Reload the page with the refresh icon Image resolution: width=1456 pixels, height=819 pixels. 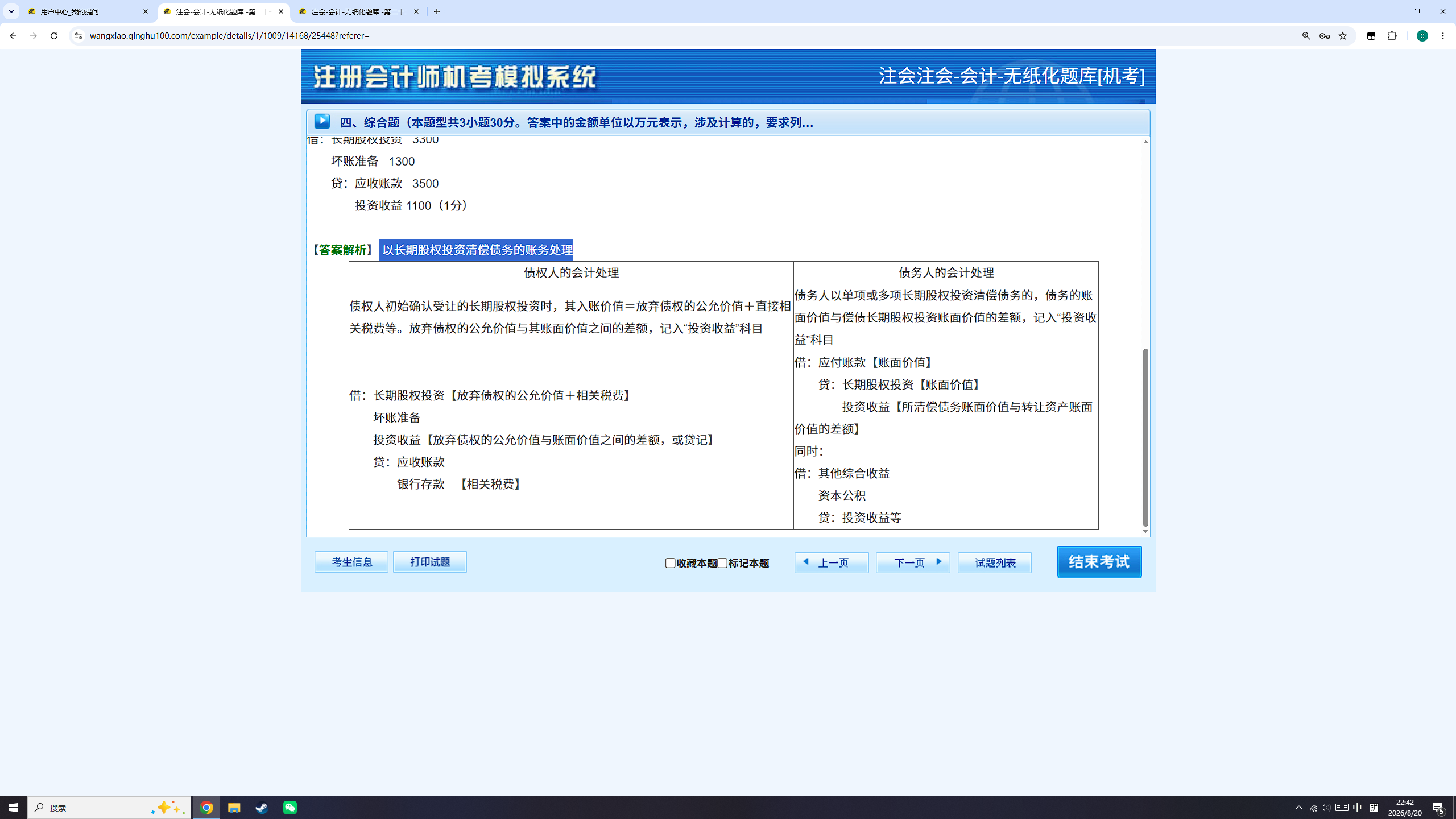54,36
